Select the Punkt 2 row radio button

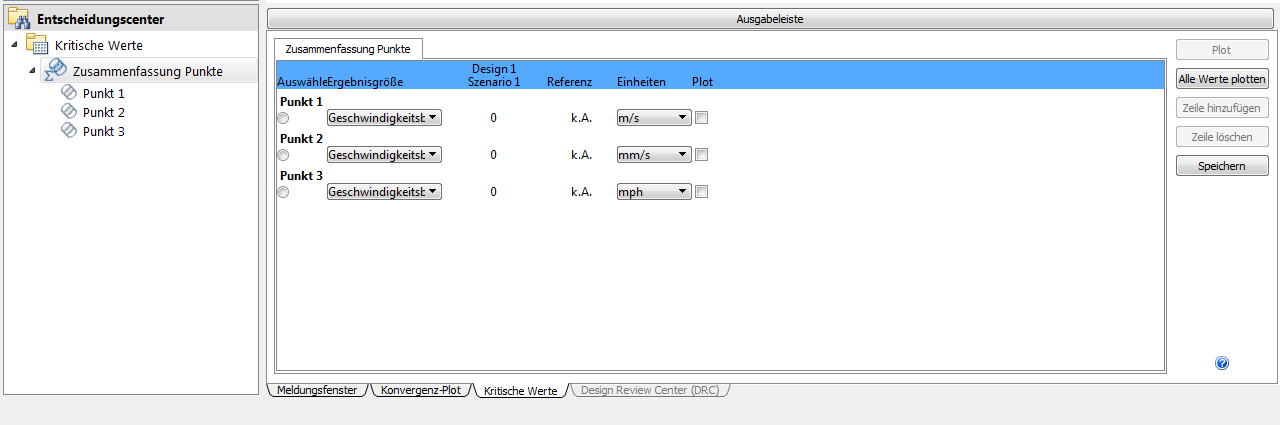pyautogui.click(x=283, y=155)
